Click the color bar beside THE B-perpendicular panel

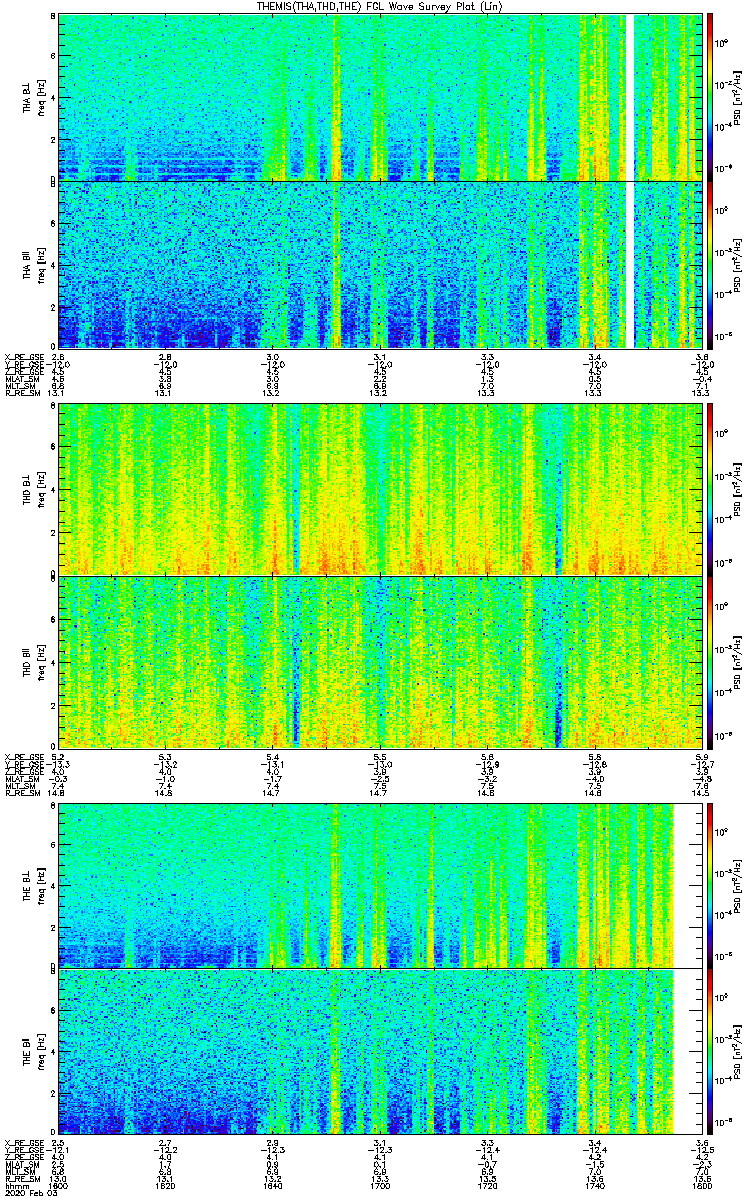click(710, 884)
